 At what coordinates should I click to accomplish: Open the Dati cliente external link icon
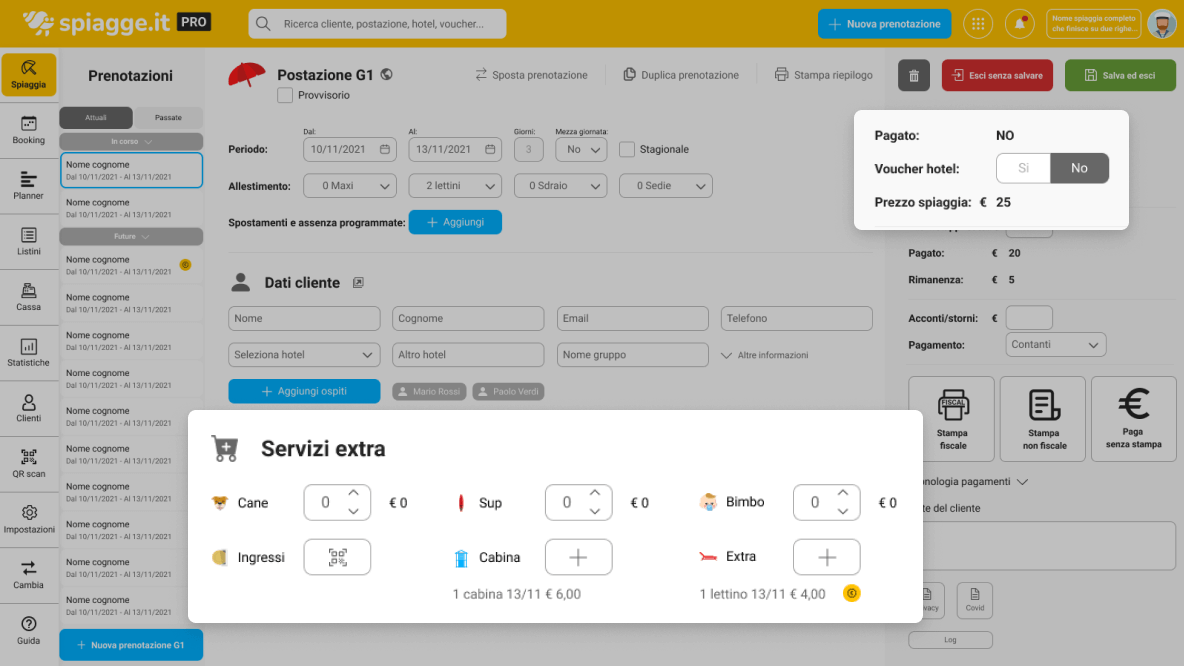[359, 282]
